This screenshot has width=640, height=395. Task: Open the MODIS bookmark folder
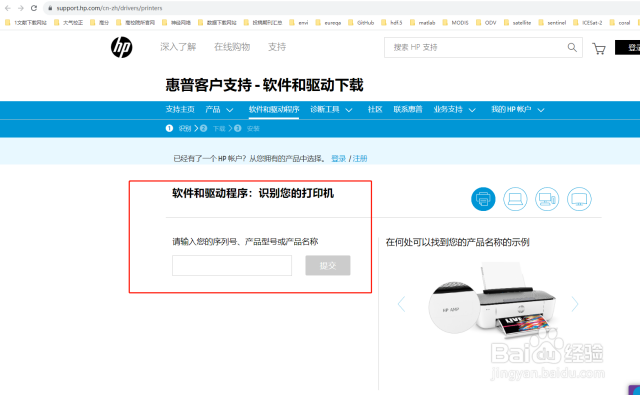(x=456, y=23)
